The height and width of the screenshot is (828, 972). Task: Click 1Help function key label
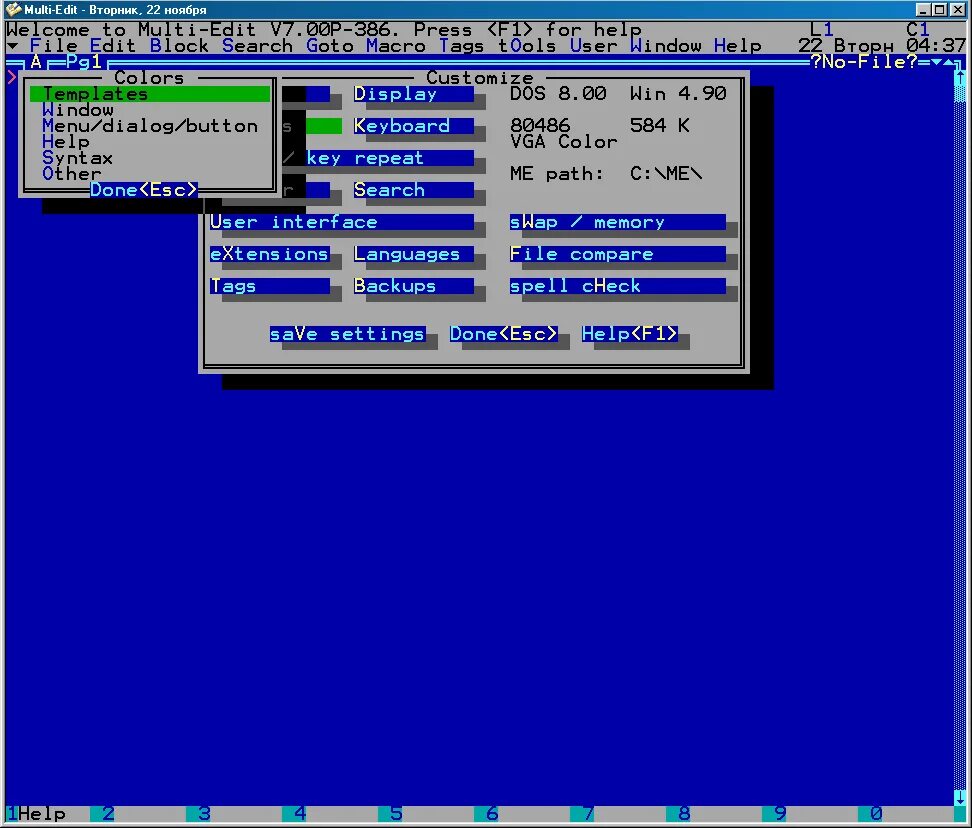[36, 813]
